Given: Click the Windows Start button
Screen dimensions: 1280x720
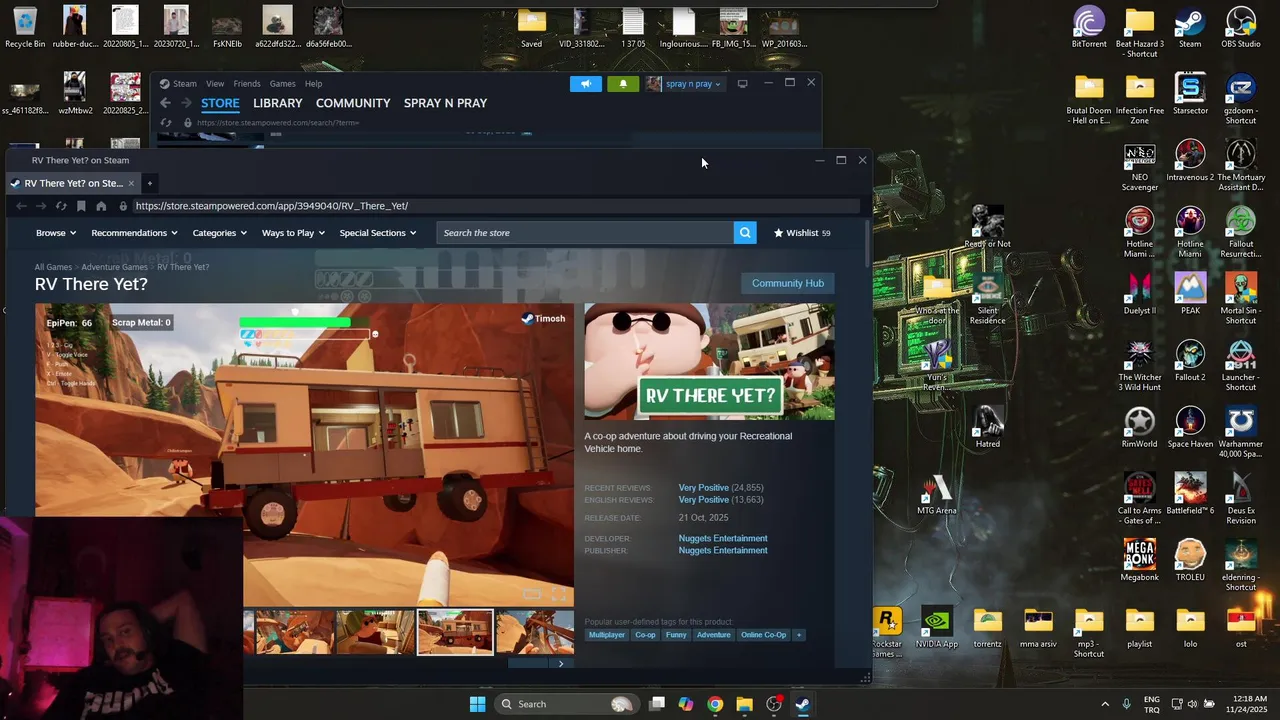Looking at the screenshot, I should (477, 704).
